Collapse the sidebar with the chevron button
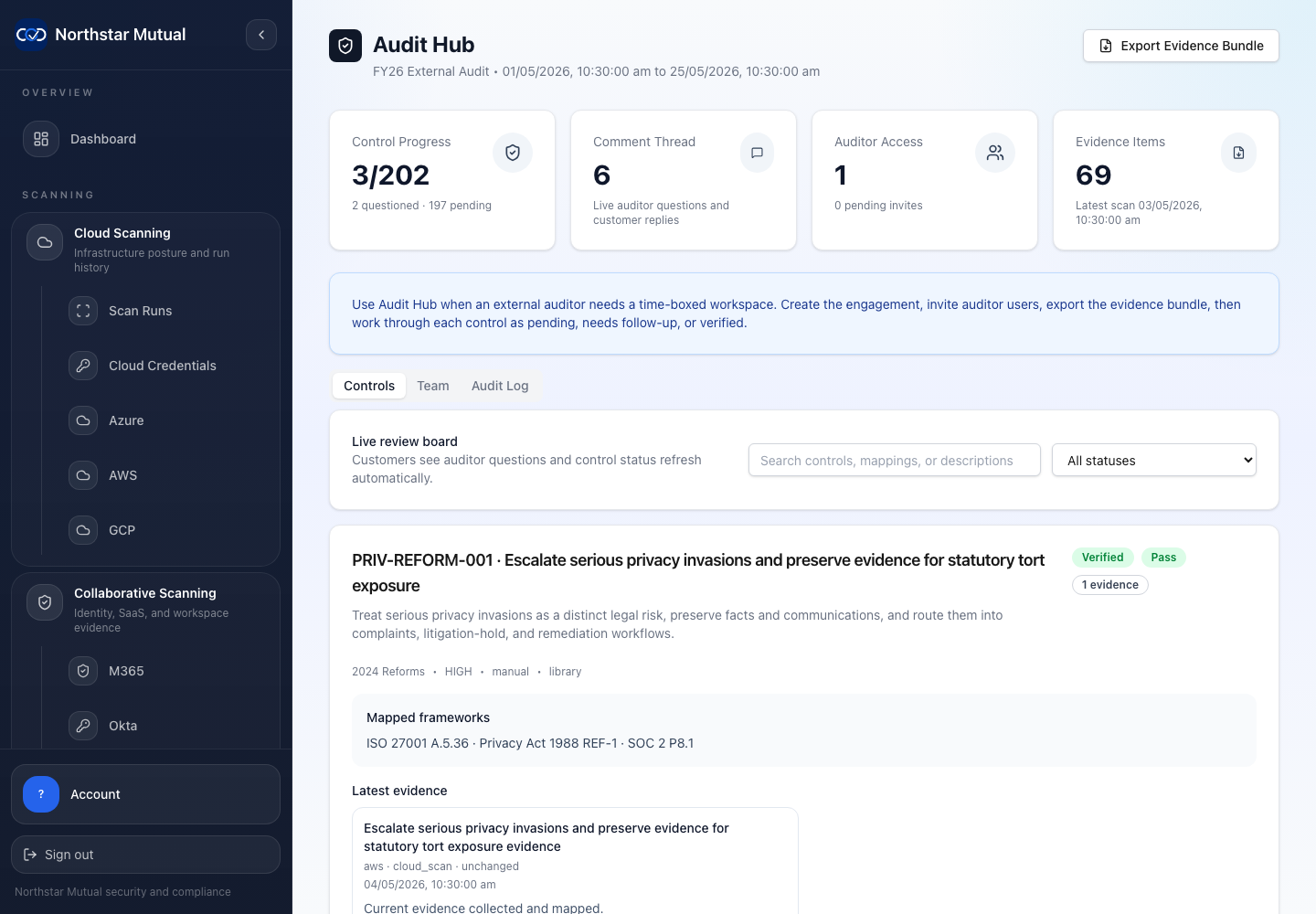 261,35
